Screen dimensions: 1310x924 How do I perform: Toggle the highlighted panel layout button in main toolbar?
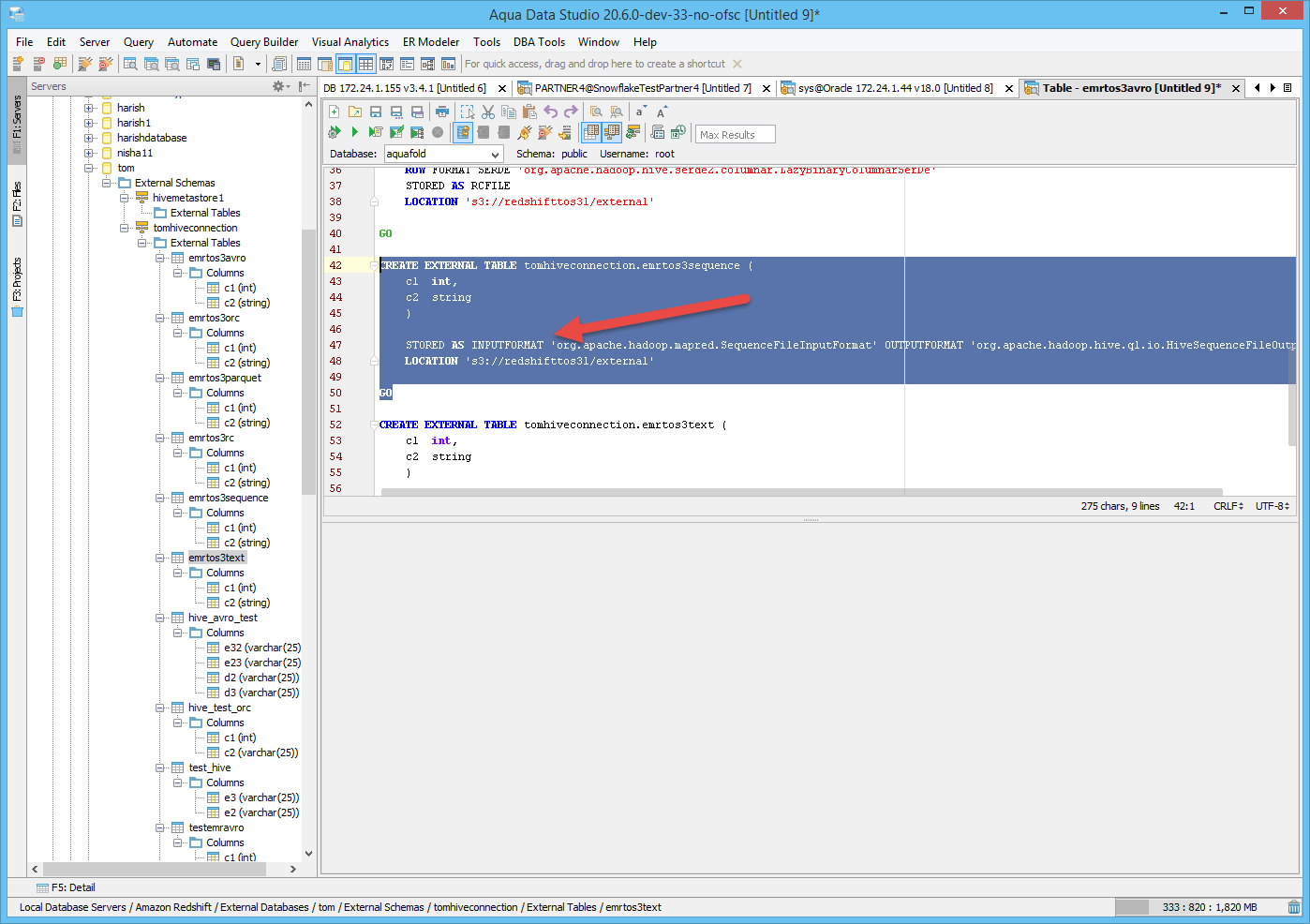[x=345, y=64]
